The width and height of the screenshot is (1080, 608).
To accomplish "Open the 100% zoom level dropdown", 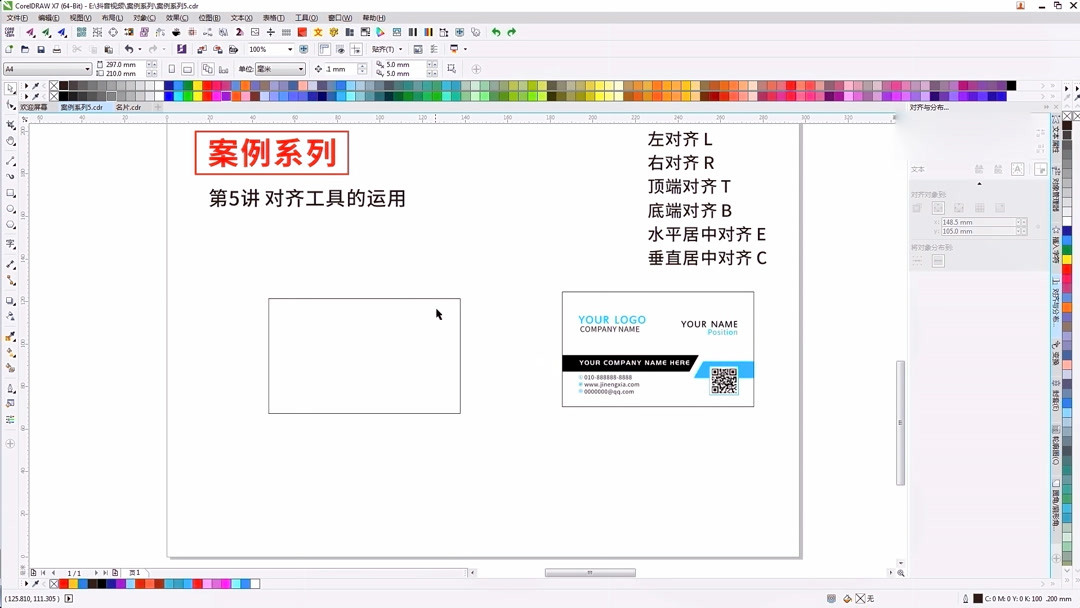I will point(291,49).
